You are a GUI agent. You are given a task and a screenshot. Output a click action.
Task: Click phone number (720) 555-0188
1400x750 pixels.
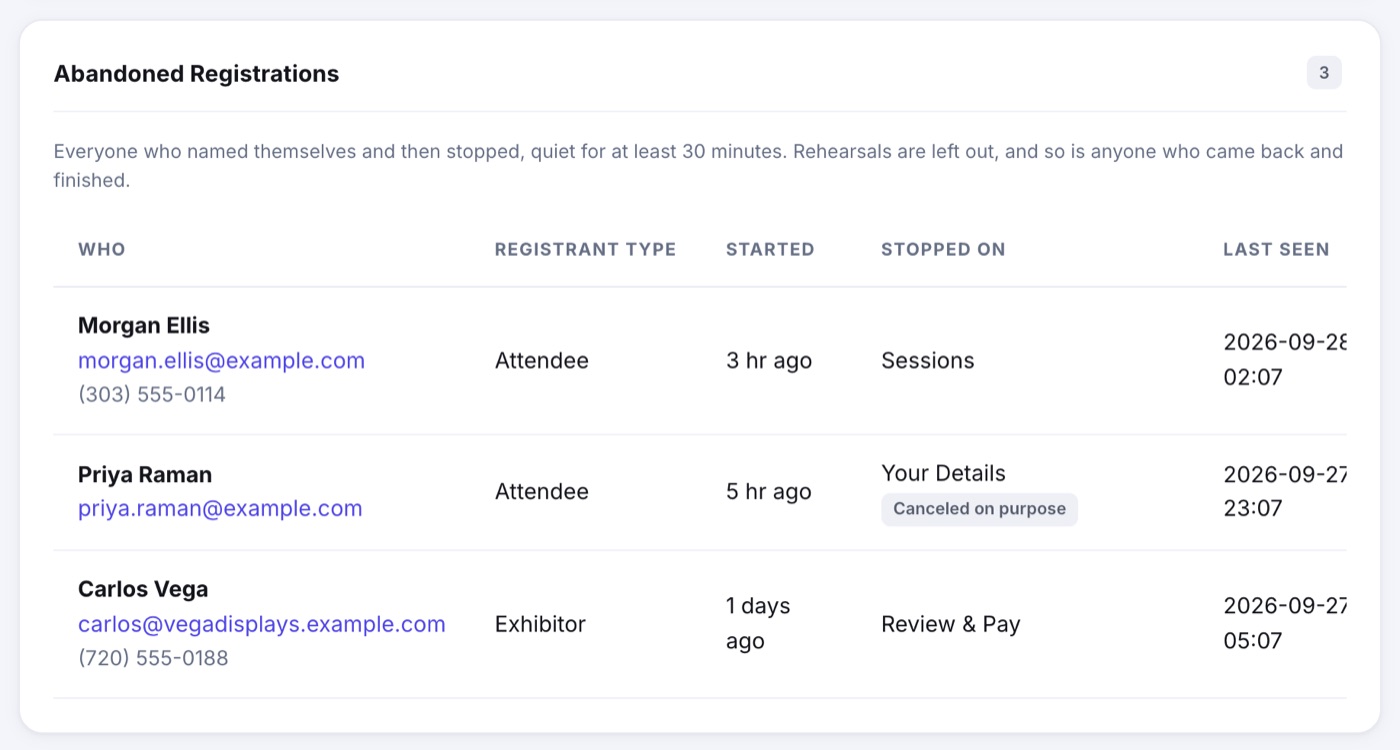(x=153, y=658)
